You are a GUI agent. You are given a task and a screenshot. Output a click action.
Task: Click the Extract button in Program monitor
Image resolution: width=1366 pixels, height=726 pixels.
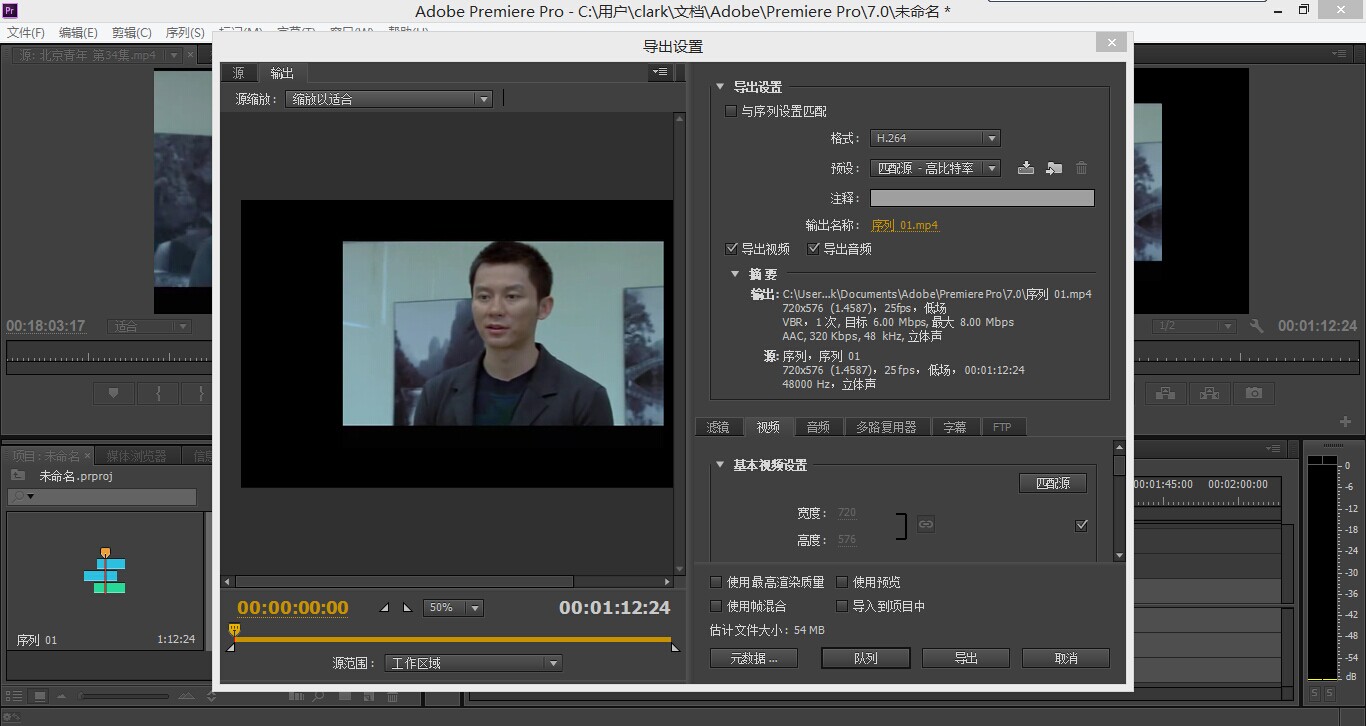(x=1210, y=394)
